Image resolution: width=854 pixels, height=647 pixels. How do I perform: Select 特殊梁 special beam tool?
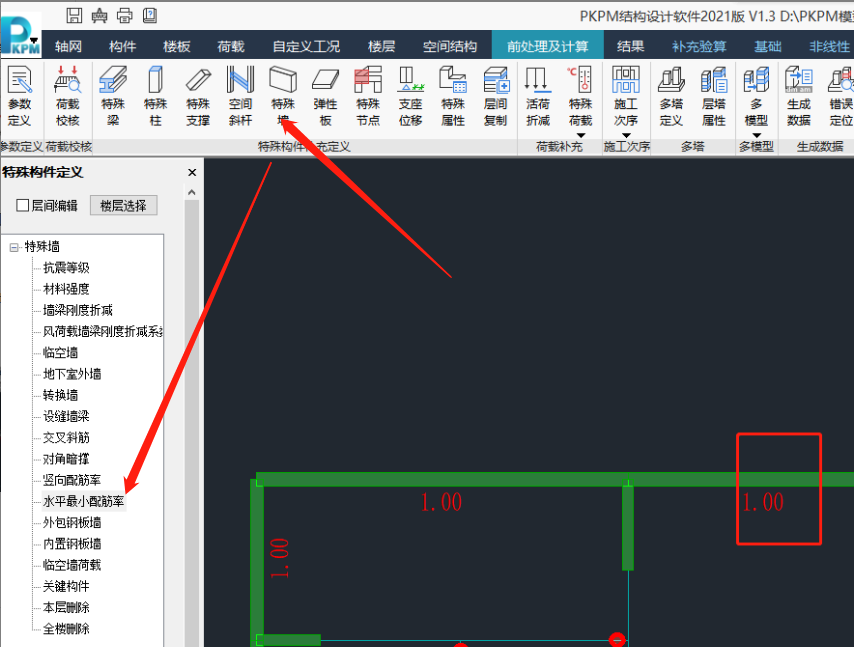[113, 96]
